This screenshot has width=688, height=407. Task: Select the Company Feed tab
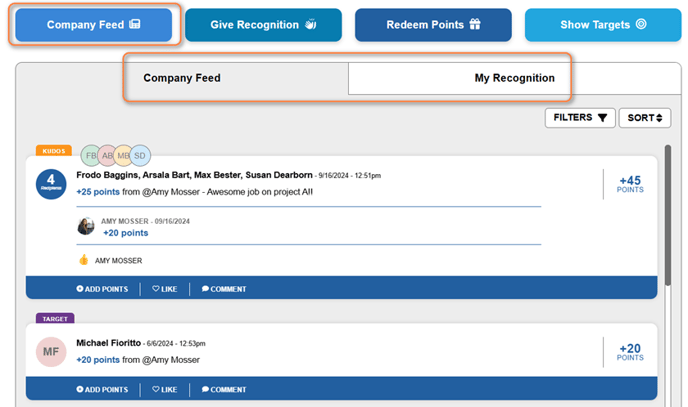[182, 77]
